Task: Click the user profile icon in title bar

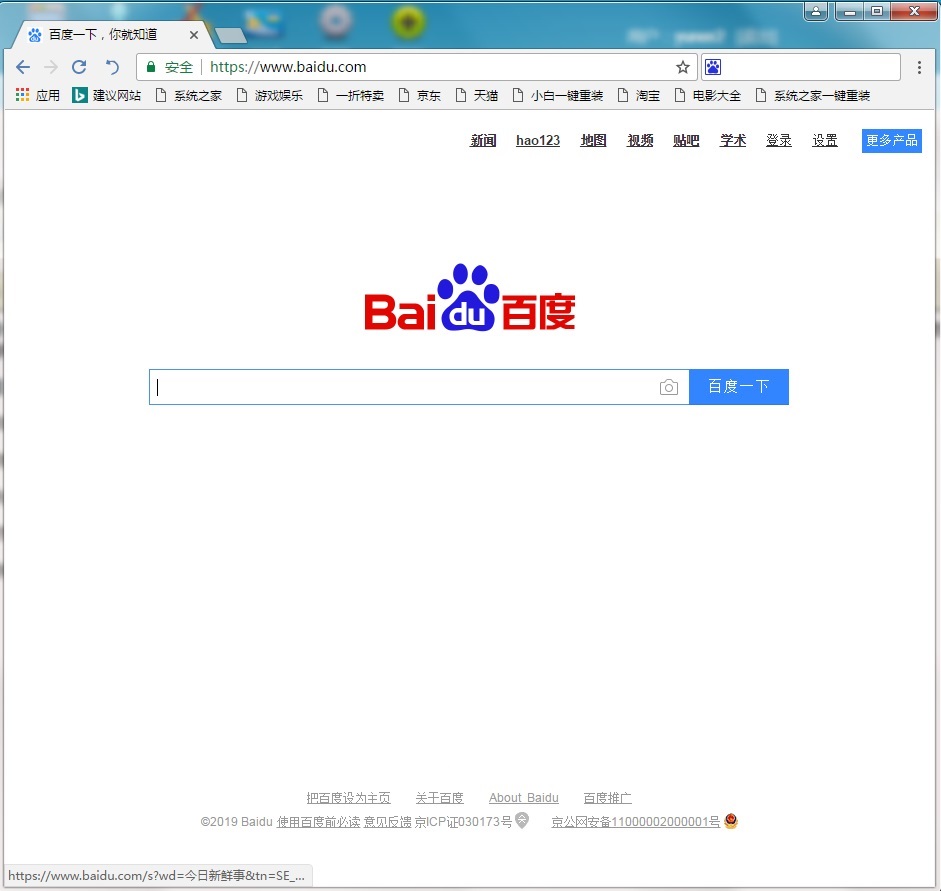Action: [x=816, y=11]
